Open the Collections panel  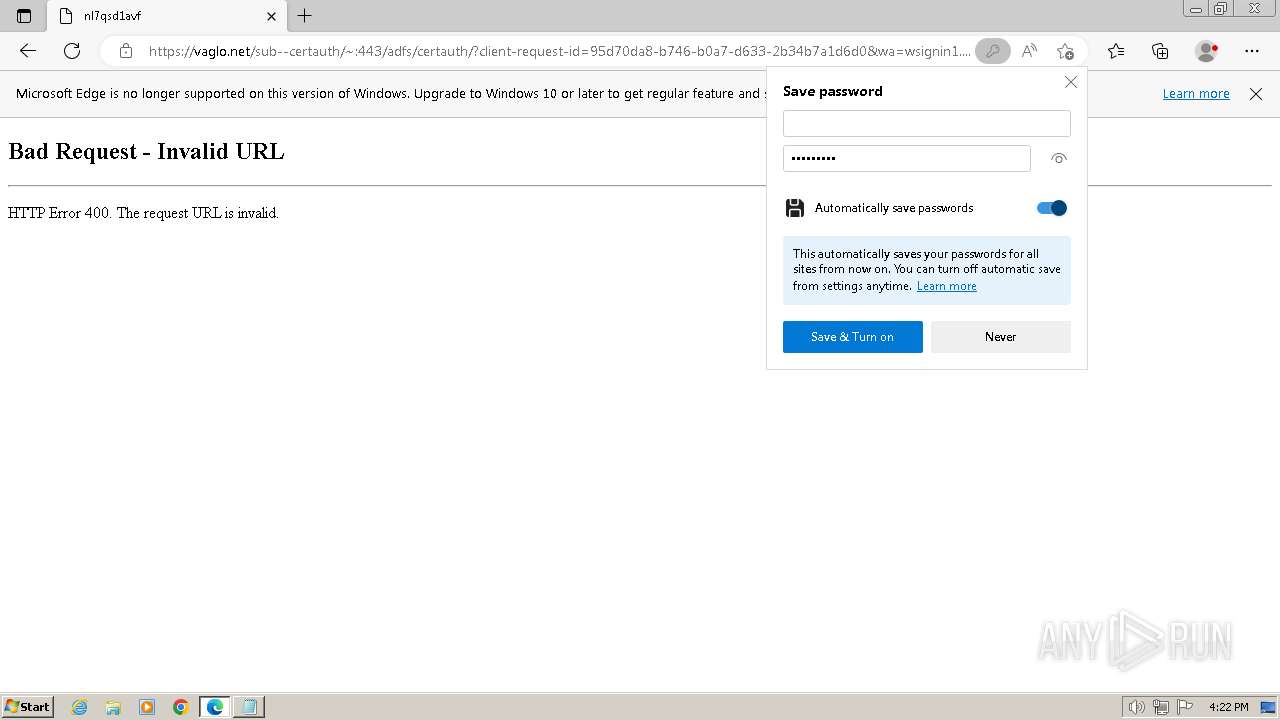click(1160, 51)
